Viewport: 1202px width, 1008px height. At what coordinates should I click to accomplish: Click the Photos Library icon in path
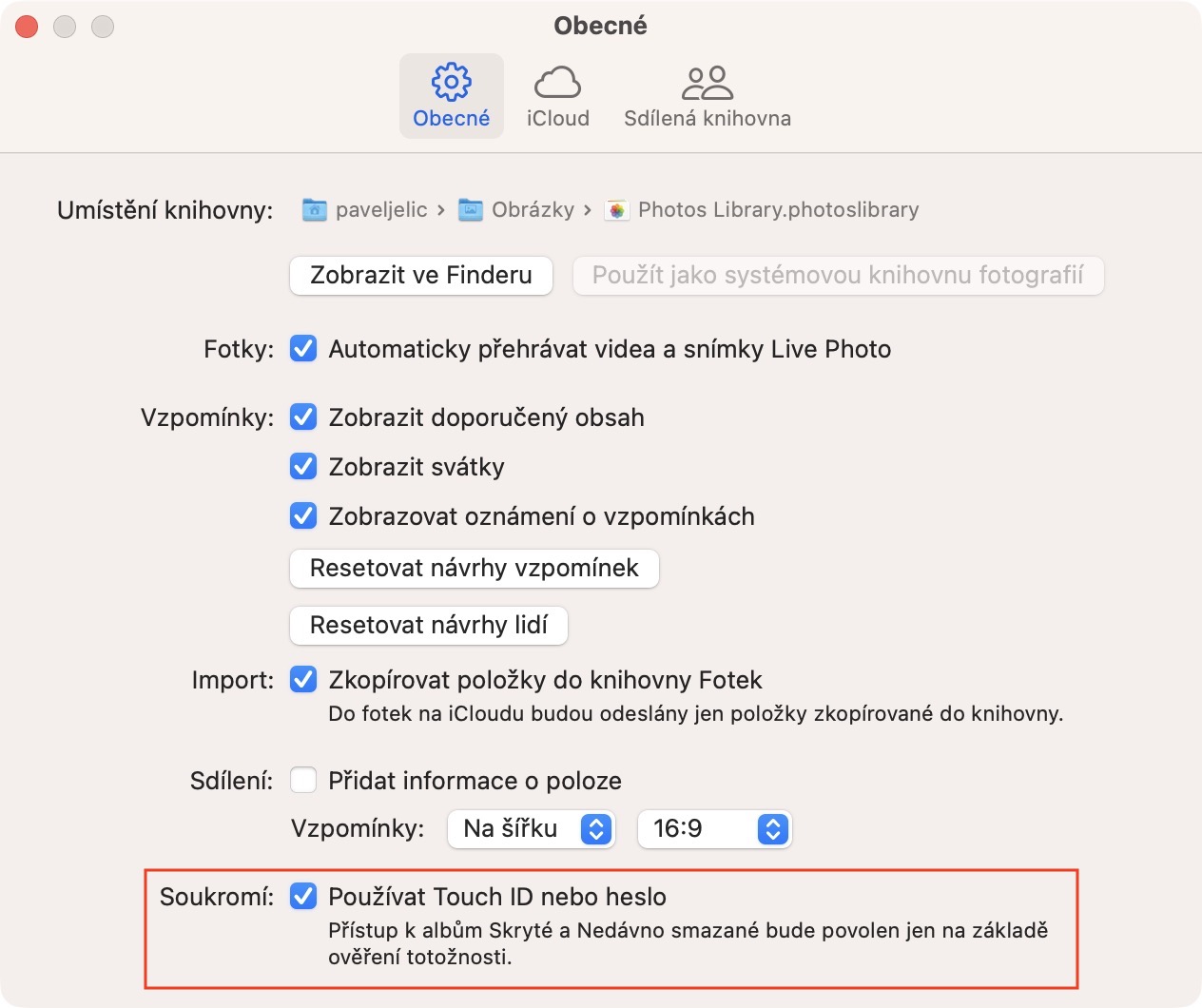click(617, 210)
